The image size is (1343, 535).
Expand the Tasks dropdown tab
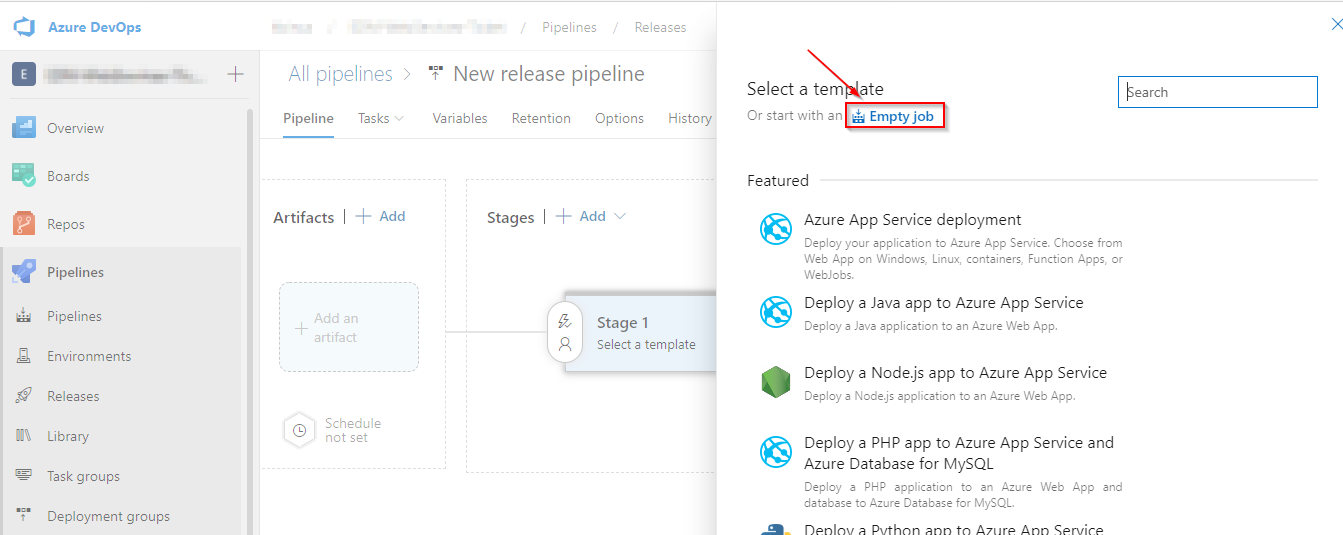coord(380,118)
